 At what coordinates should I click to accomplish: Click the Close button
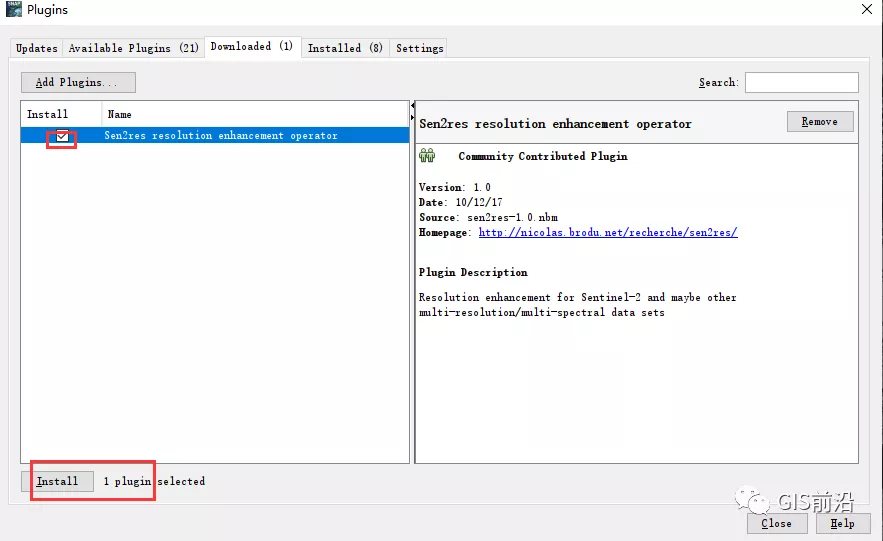[777, 524]
